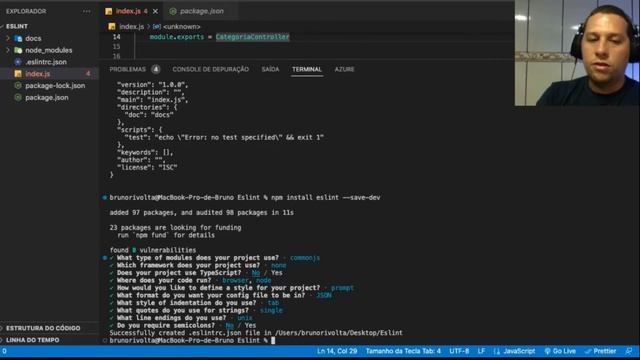This screenshot has width=640, height=360.
Task: Click the notifications bell icon in status bar
Action: click(629, 351)
